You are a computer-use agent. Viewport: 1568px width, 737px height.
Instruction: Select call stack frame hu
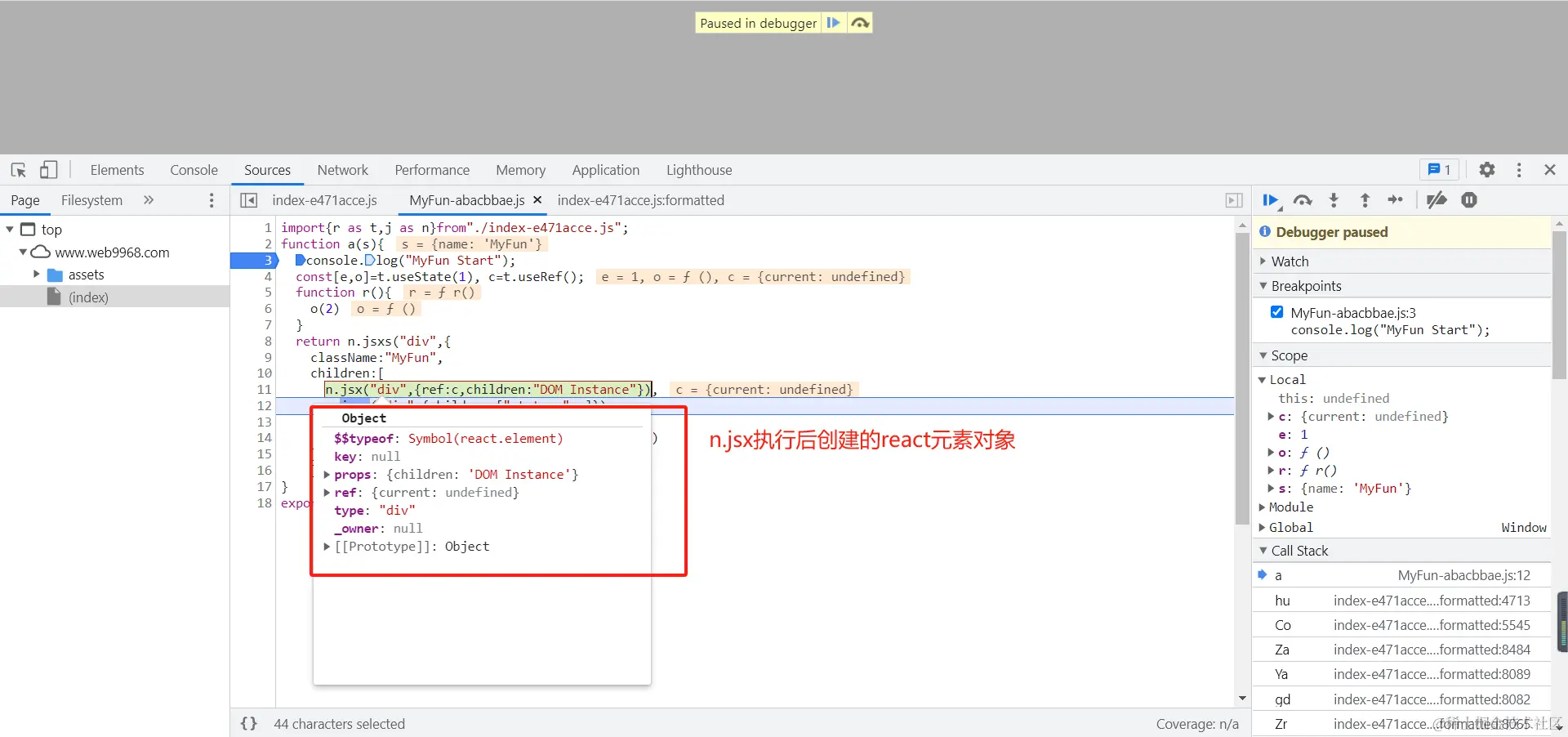tap(1401, 601)
